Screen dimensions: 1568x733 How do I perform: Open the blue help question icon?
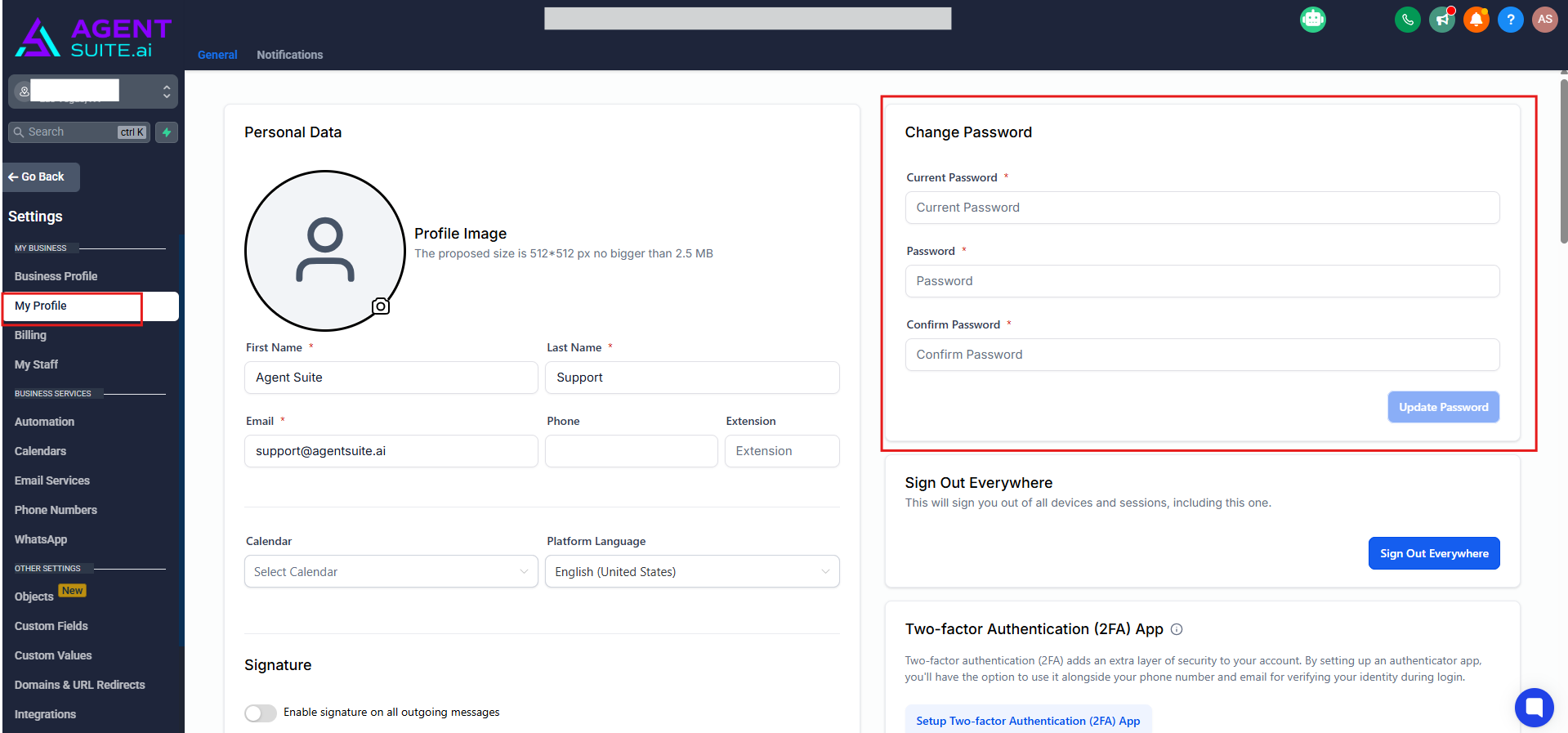(1511, 19)
